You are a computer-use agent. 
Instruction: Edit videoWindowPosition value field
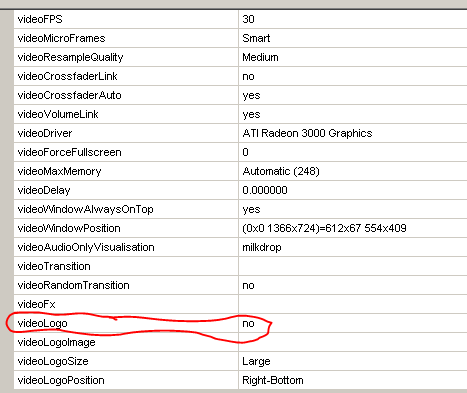click(353, 228)
